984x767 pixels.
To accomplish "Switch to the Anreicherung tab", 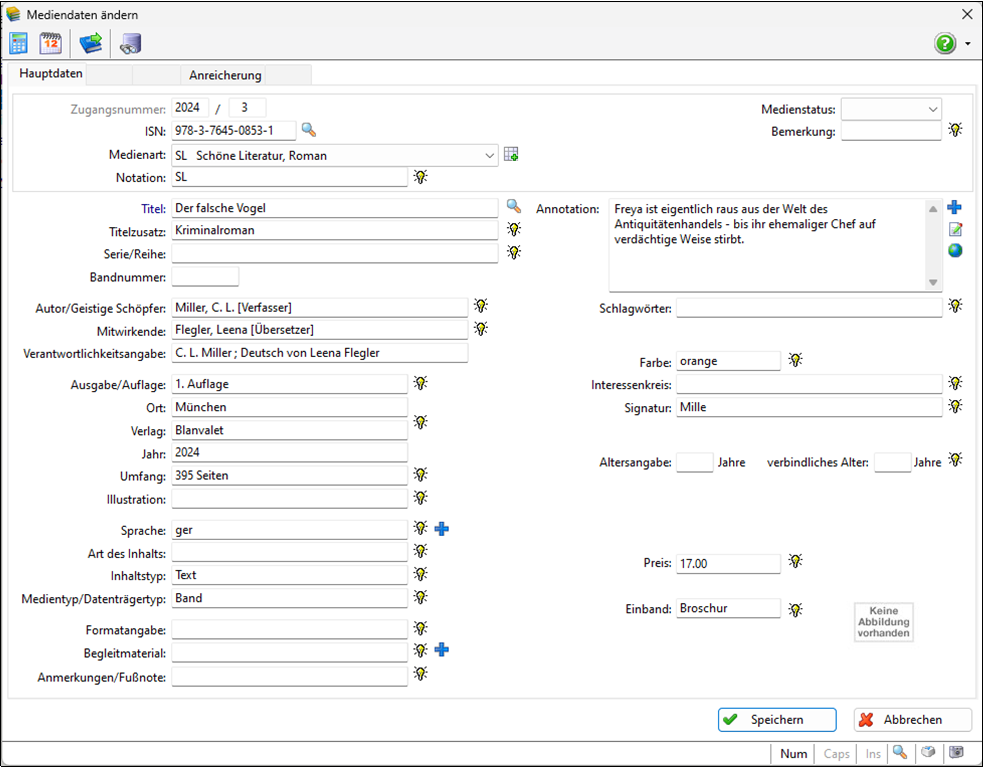I will tap(225, 75).
